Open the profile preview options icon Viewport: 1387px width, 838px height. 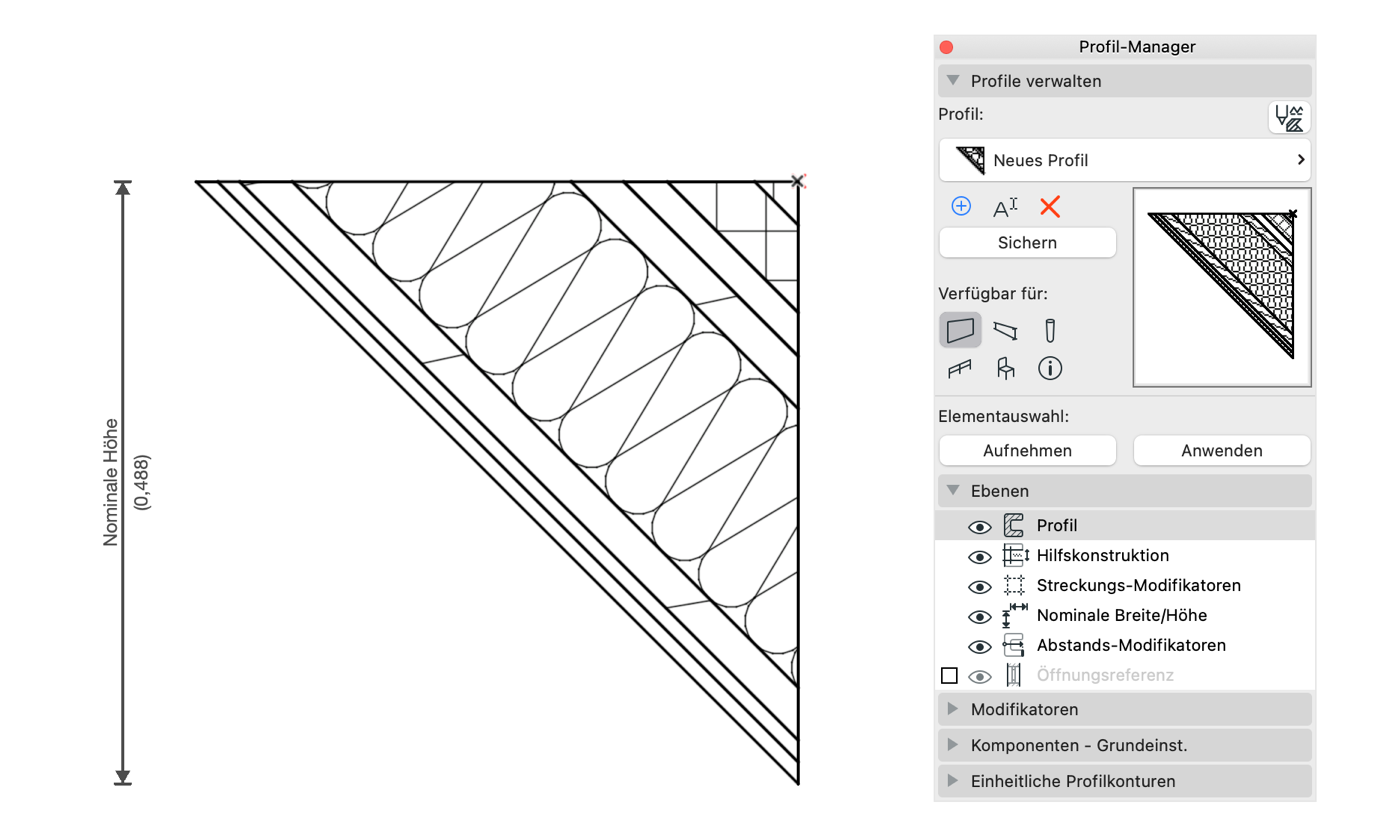click(1289, 117)
